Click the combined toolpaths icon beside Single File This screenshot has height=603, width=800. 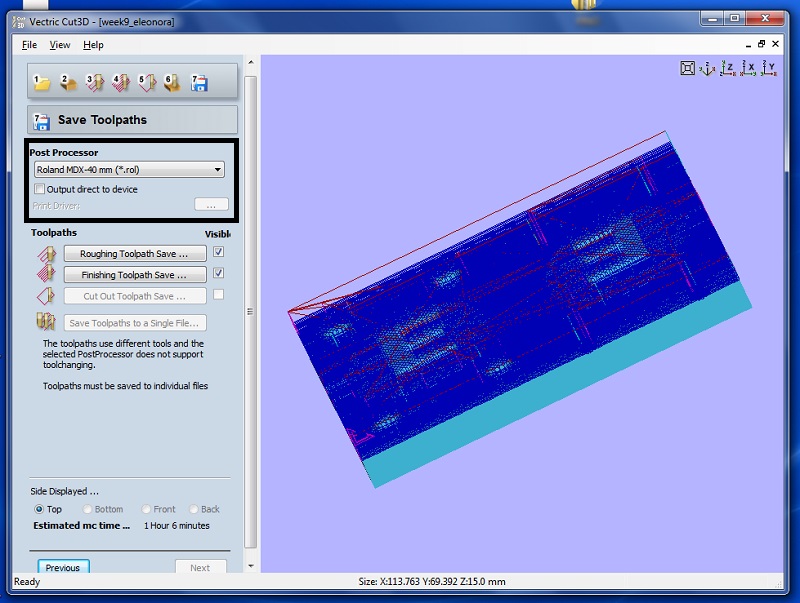pos(46,321)
